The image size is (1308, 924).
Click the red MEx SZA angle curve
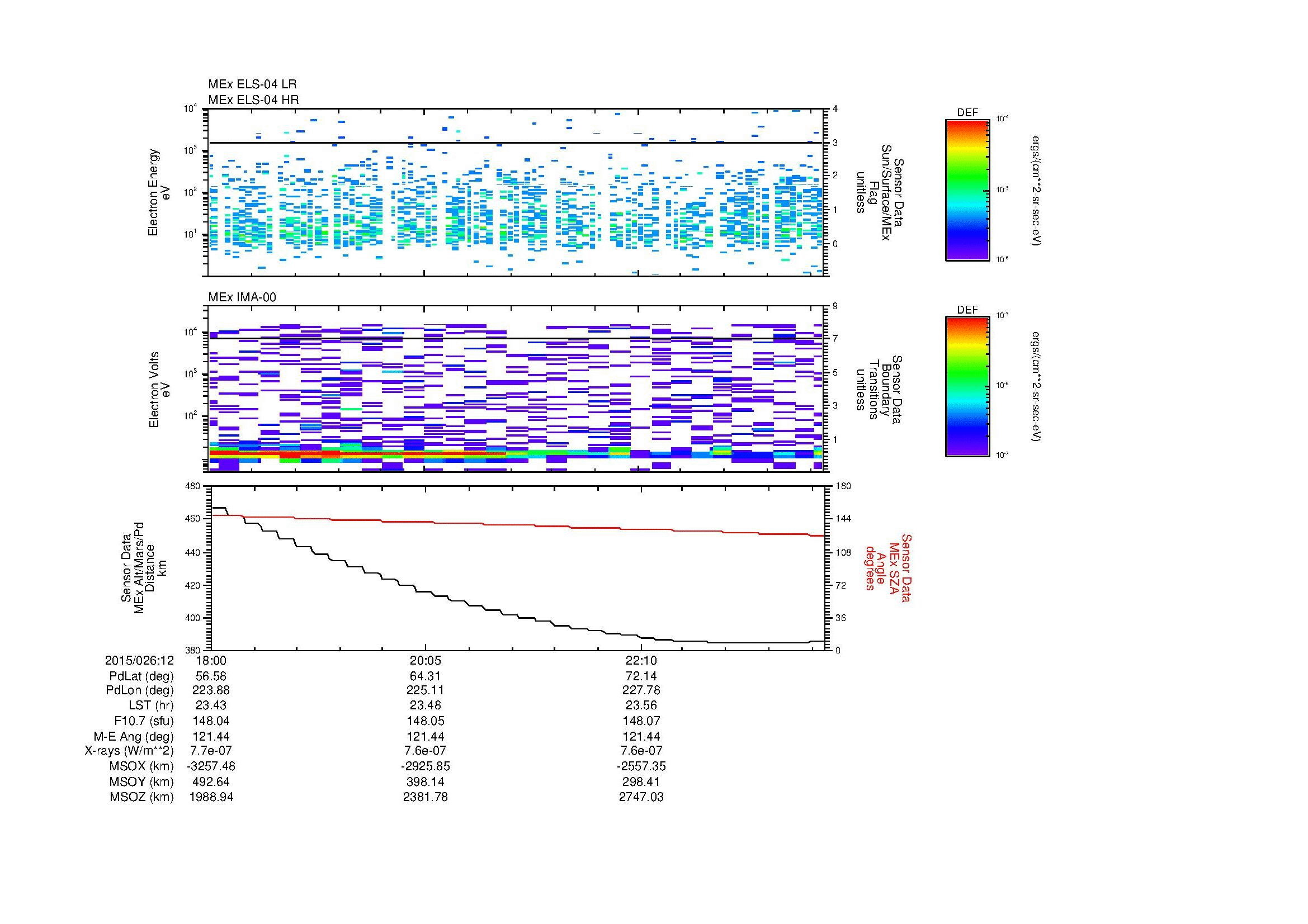click(517, 525)
